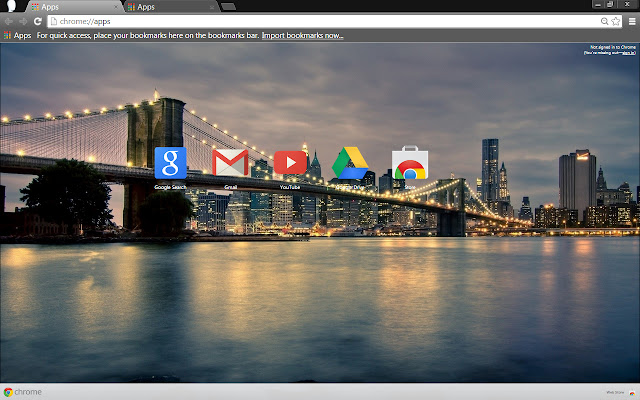Click the page icon in the address bar
640x400 pixels.
coord(54,21)
